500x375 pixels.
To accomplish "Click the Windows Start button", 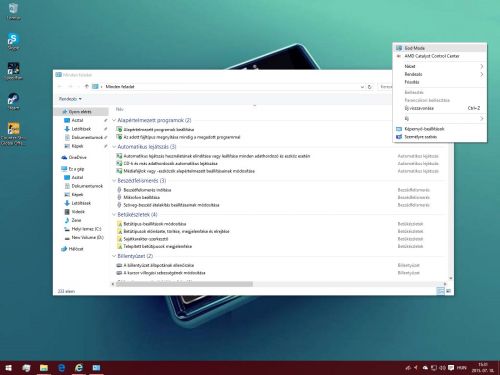I will [9, 368].
